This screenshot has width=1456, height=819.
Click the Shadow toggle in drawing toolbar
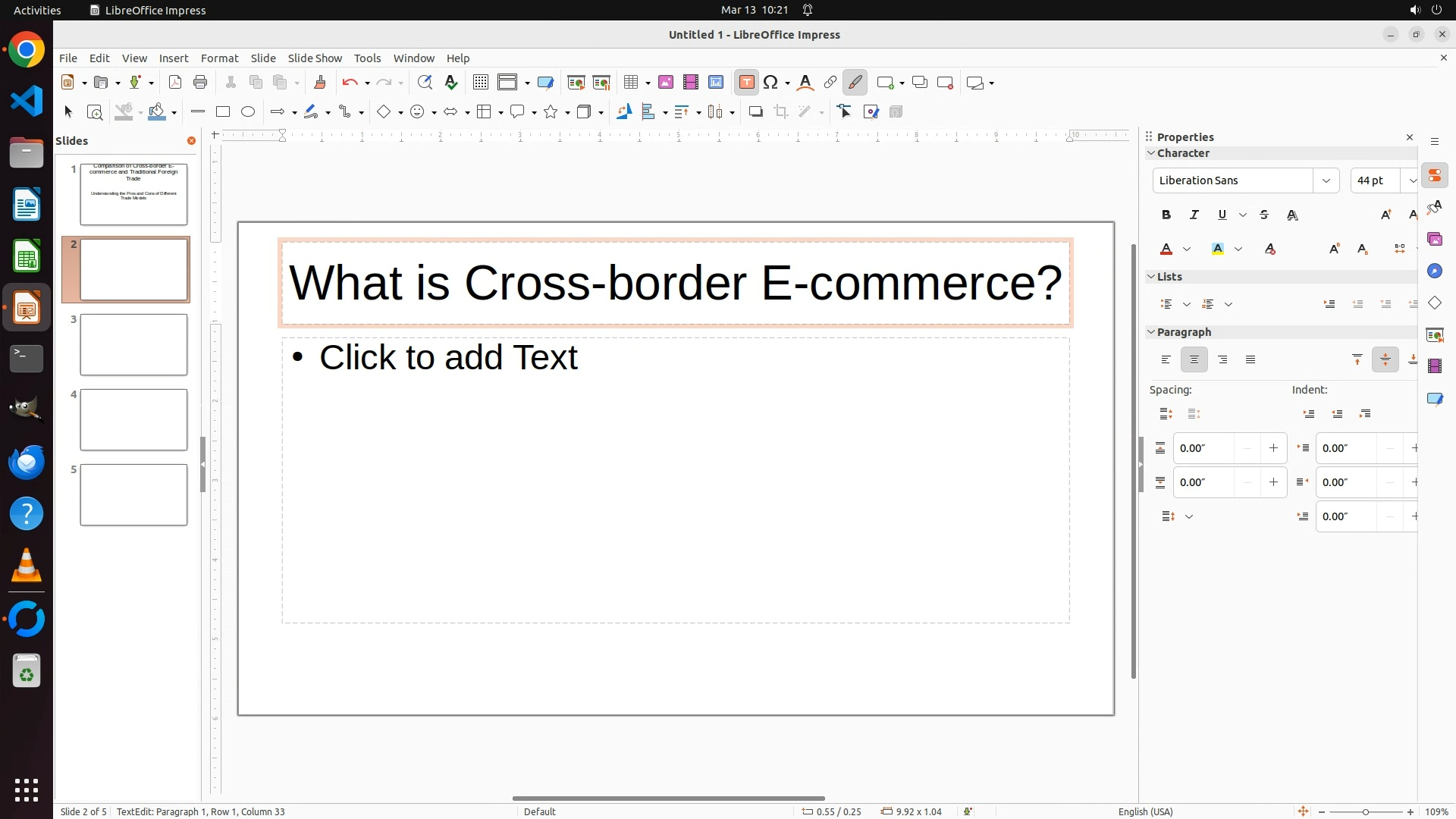coord(755,112)
